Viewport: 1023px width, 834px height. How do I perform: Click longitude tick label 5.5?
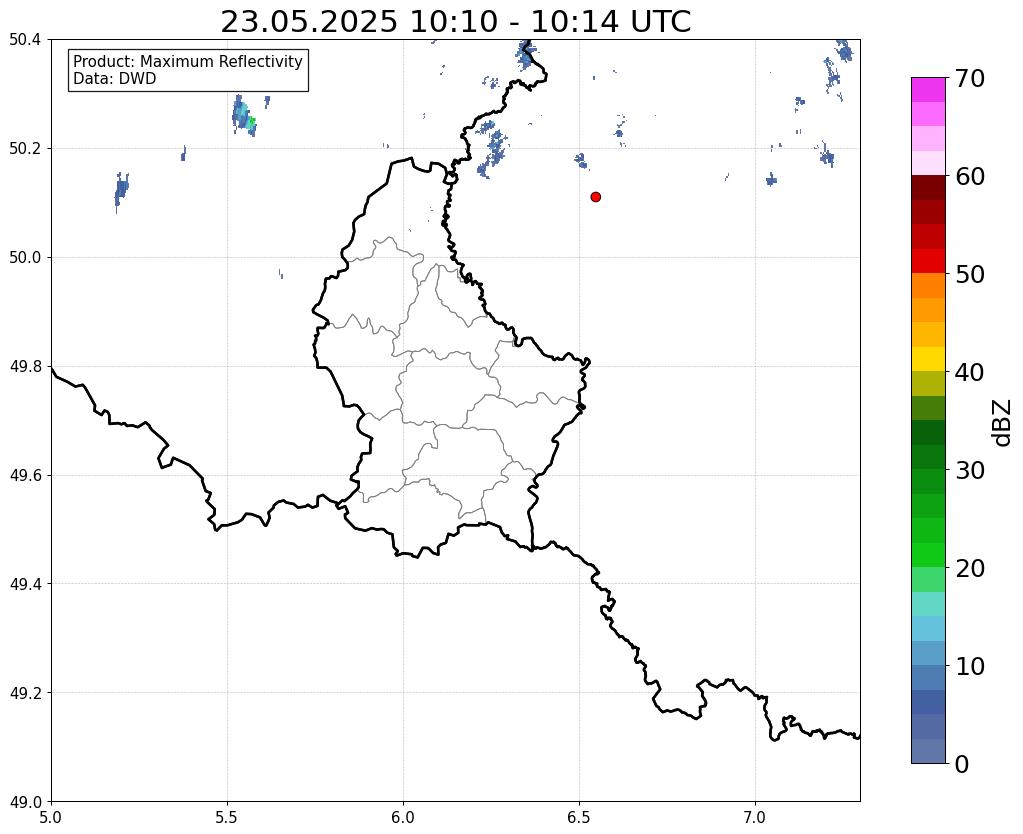pyautogui.click(x=227, y=817)
